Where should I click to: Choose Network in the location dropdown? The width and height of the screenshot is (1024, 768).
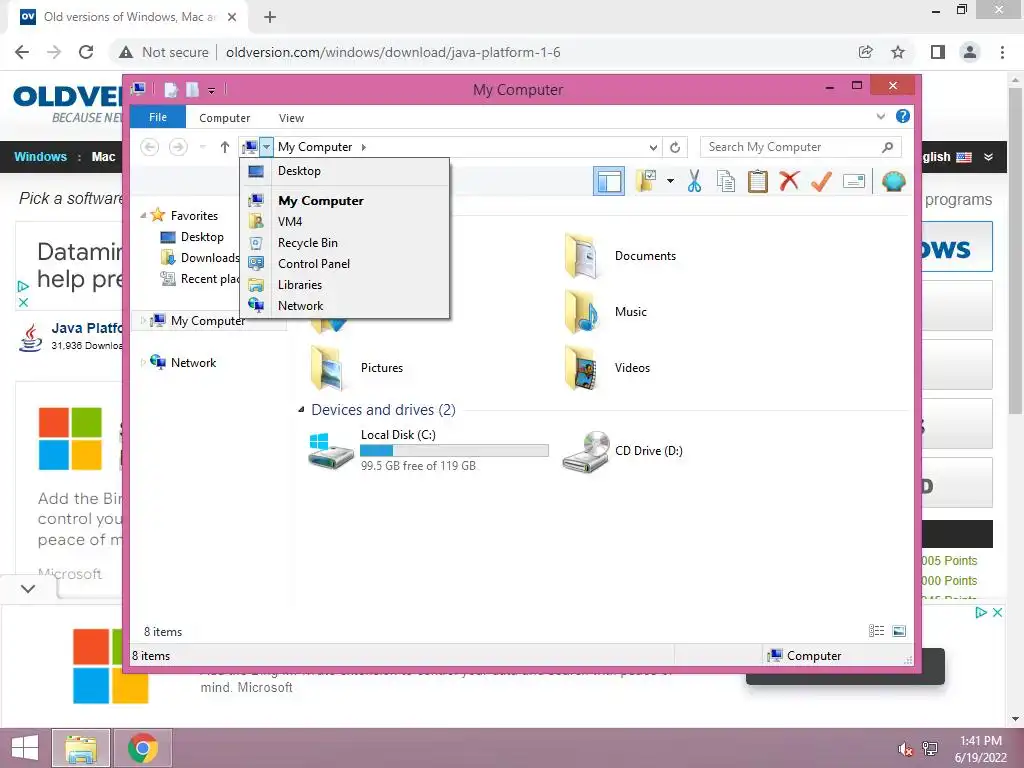(345, 306)
